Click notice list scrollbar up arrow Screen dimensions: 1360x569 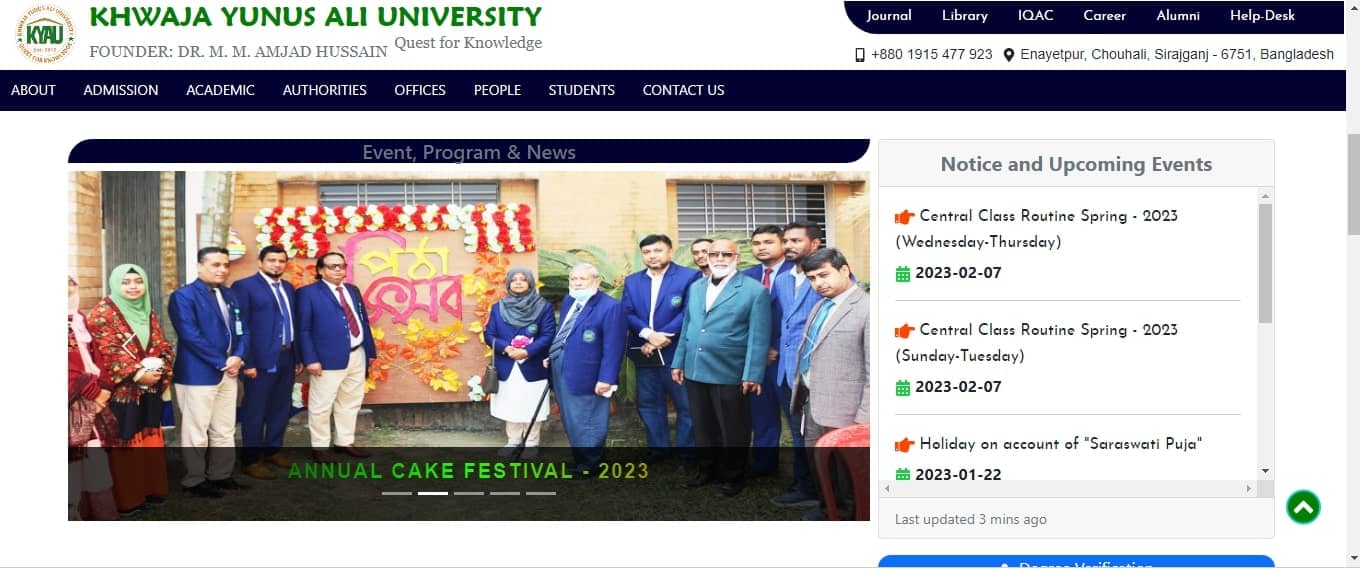pos(1265,196)
